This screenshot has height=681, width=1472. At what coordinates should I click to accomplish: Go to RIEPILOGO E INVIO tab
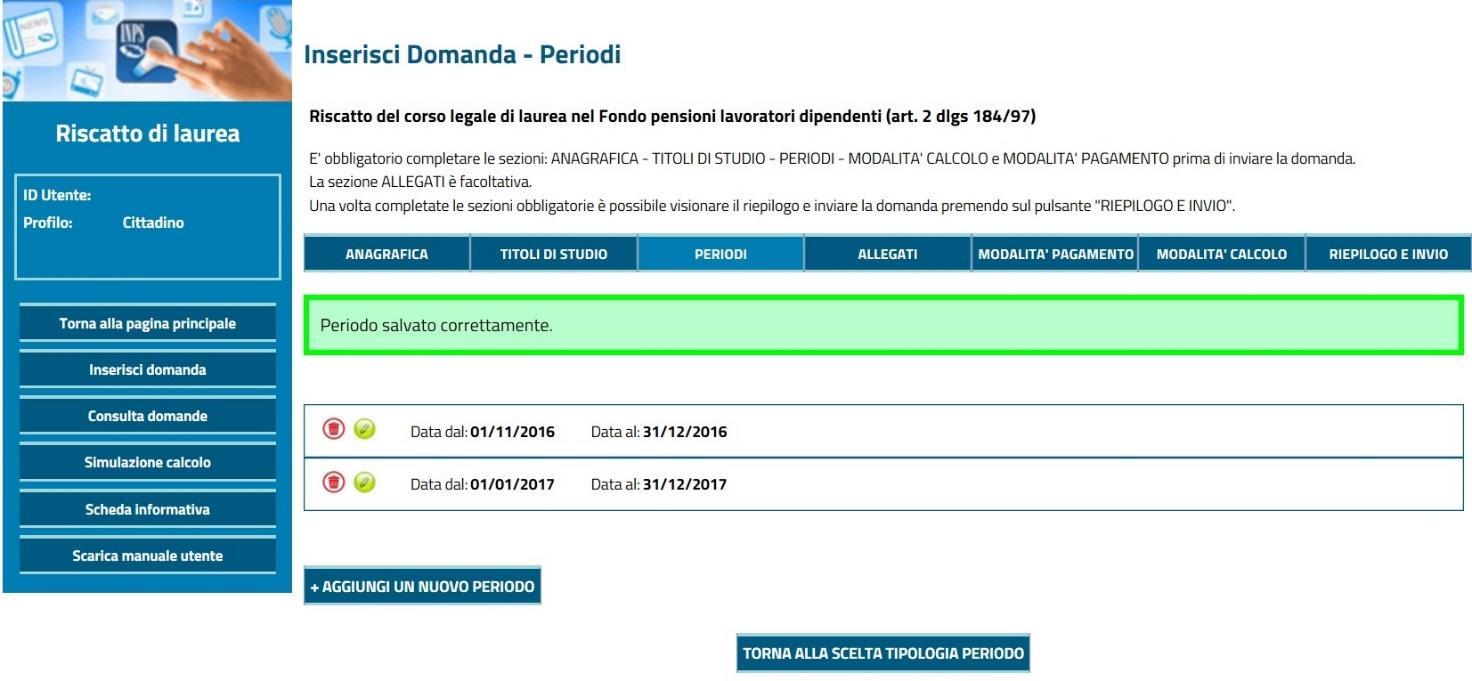pos(1389,254)
